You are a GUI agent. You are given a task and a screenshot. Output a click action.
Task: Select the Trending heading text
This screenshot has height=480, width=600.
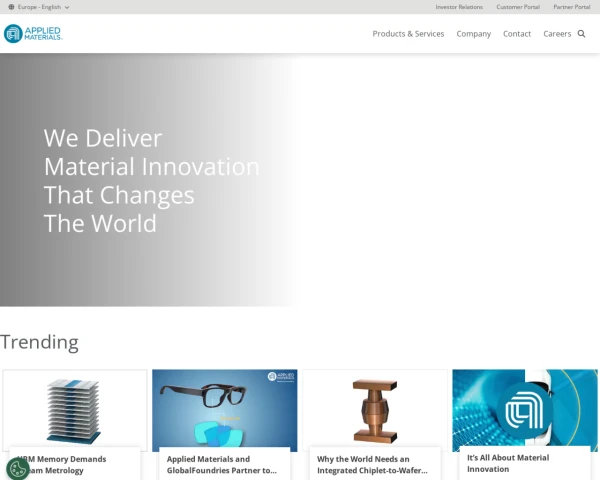pos(39,342)
